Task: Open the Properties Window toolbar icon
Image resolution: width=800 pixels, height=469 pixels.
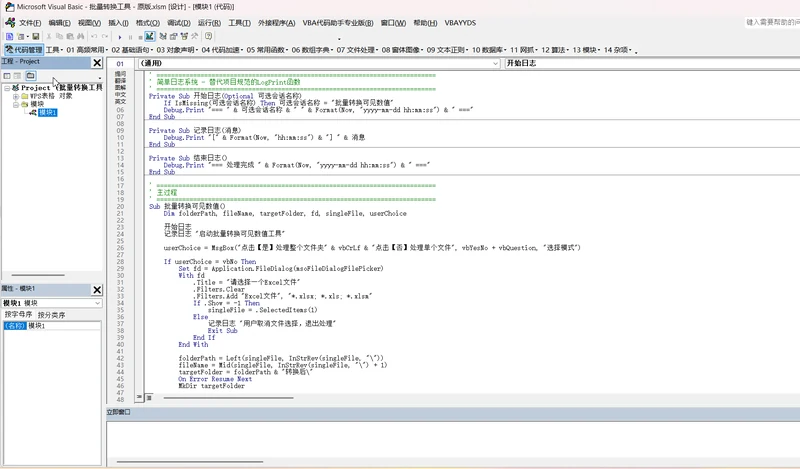Action: 173,36
